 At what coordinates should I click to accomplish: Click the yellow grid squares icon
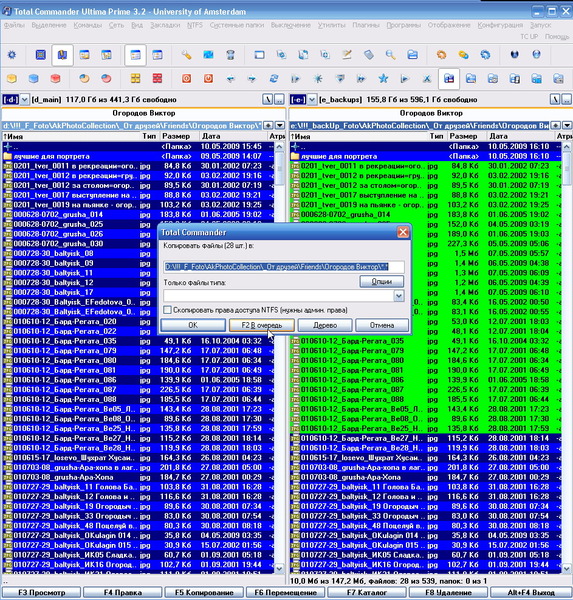[135, 79]
